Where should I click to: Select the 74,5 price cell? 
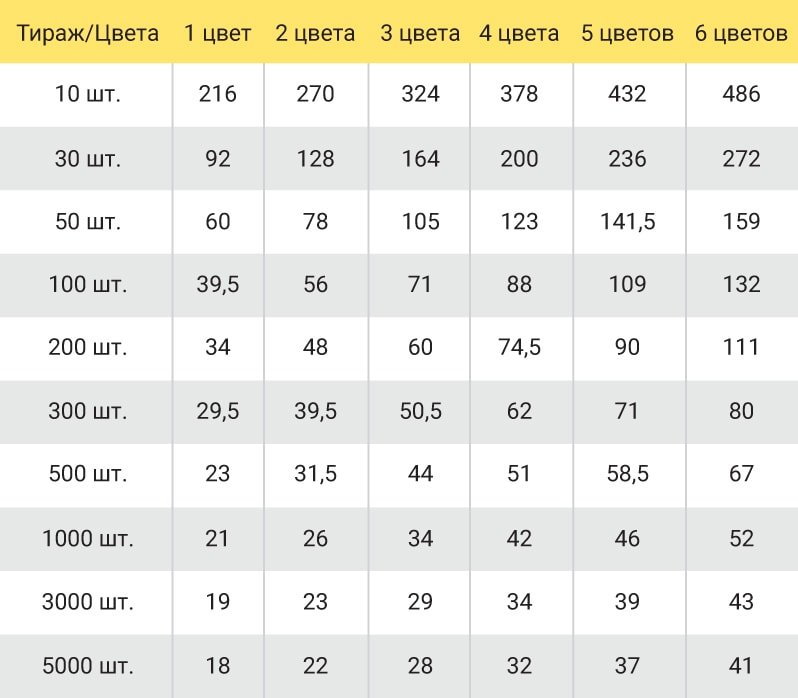(519, 347)
